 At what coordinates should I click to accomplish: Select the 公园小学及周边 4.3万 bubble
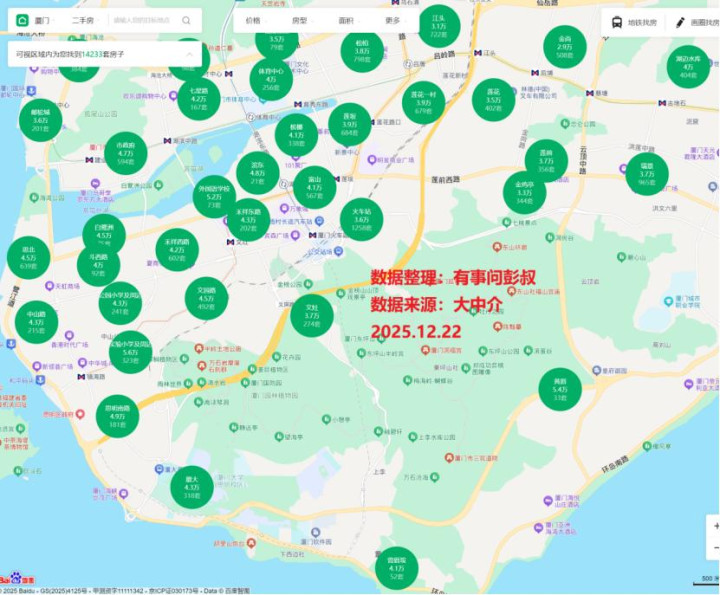point(120,303)
